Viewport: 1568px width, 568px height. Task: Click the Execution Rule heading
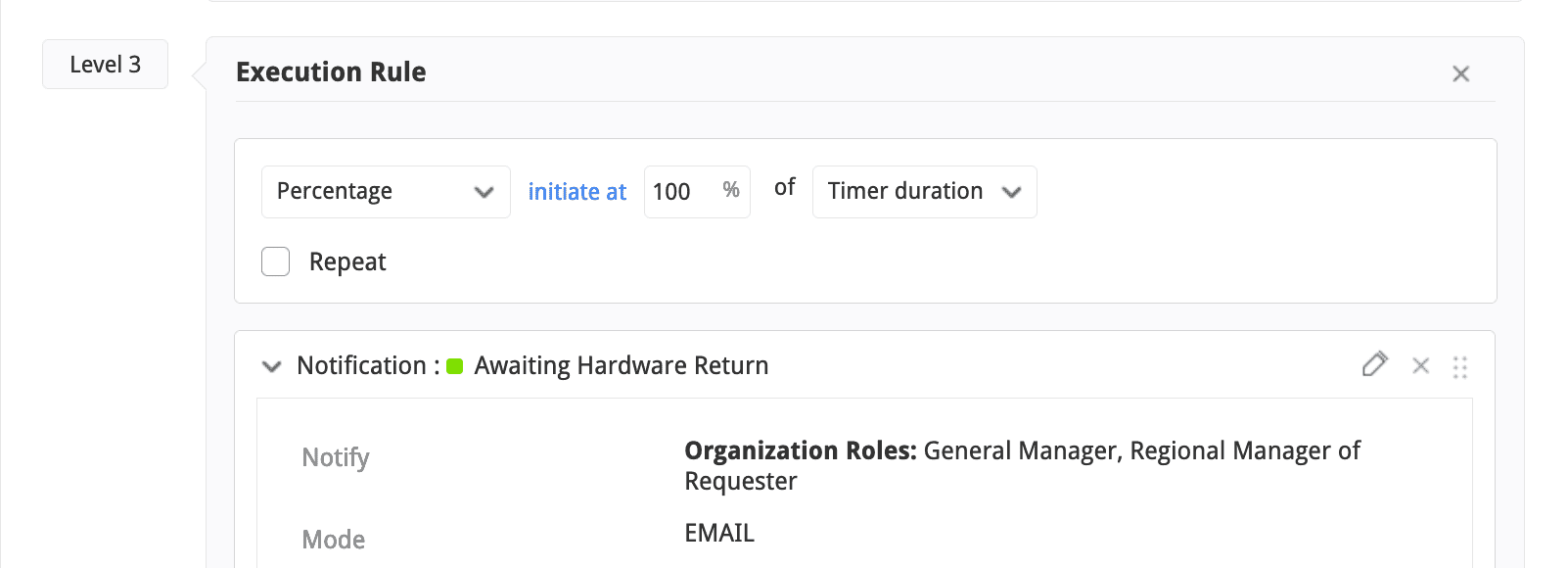coord(331,72)
